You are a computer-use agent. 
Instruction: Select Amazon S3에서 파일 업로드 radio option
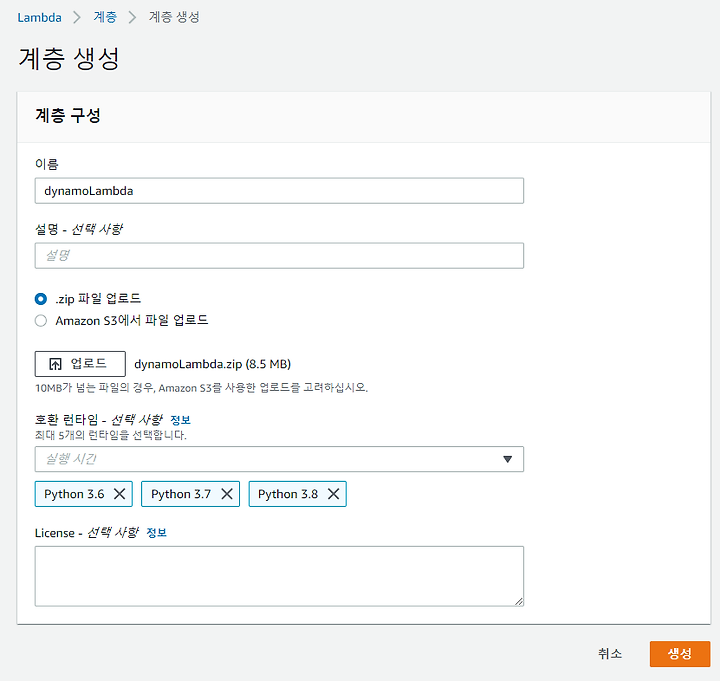click(41, 321)
